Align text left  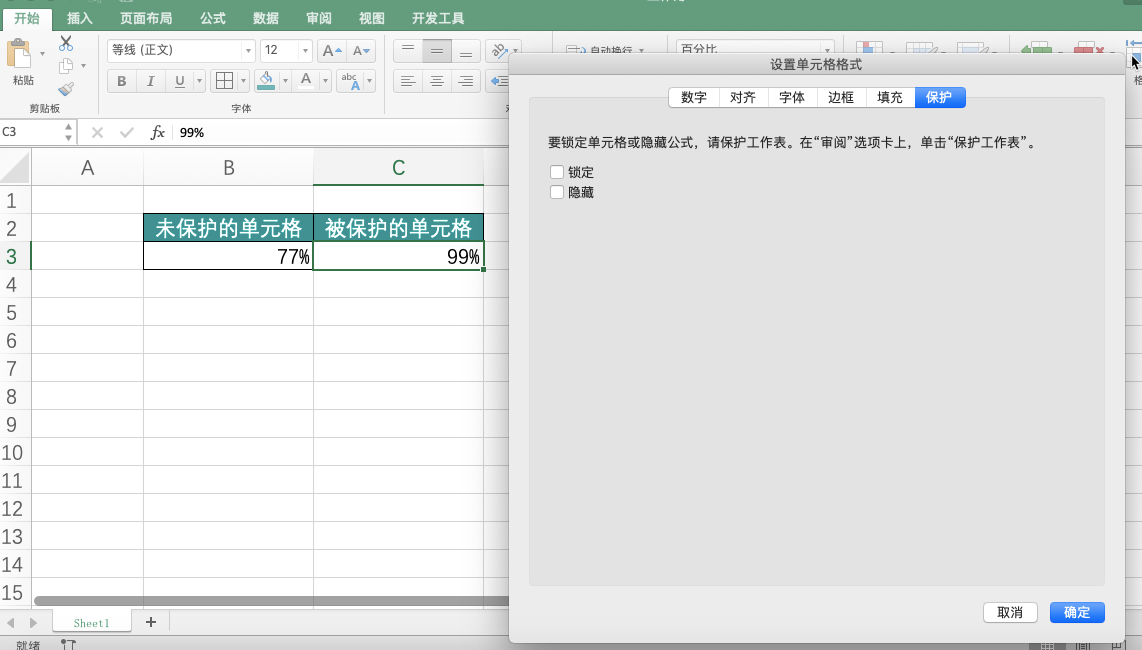tap(408, 81)
